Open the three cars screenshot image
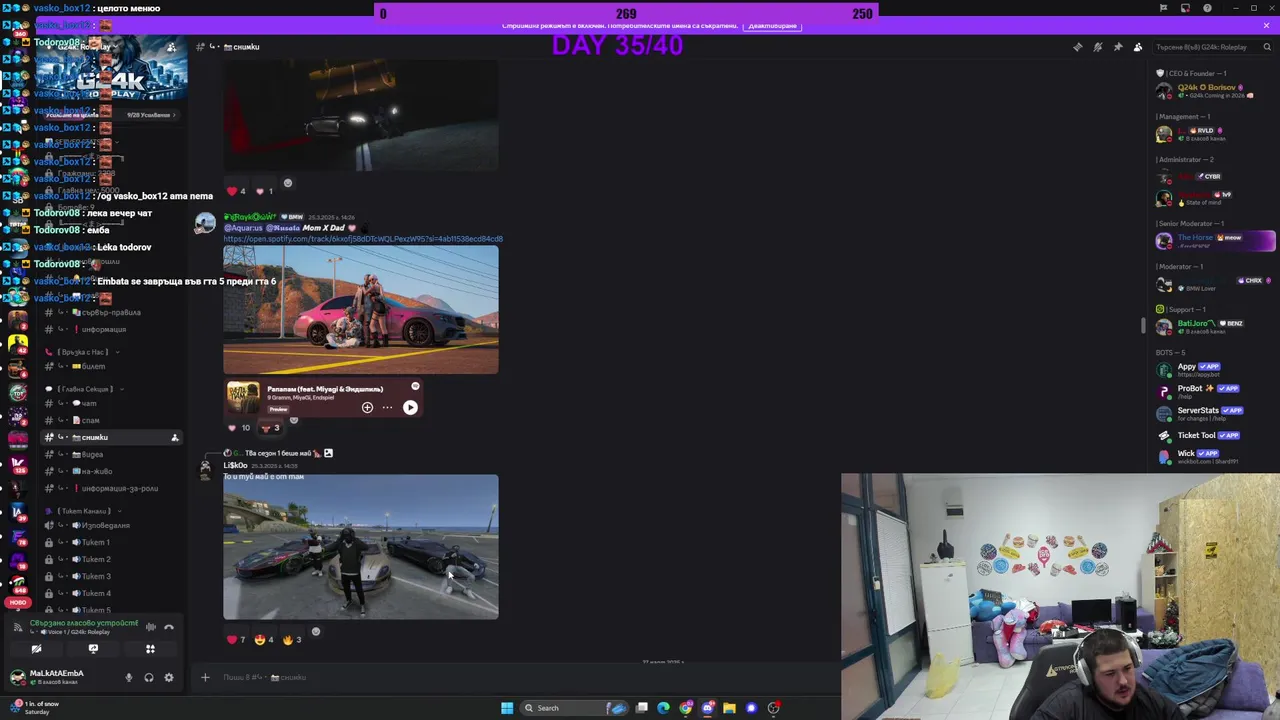1280x720 pixels. [x=360, y=547]
